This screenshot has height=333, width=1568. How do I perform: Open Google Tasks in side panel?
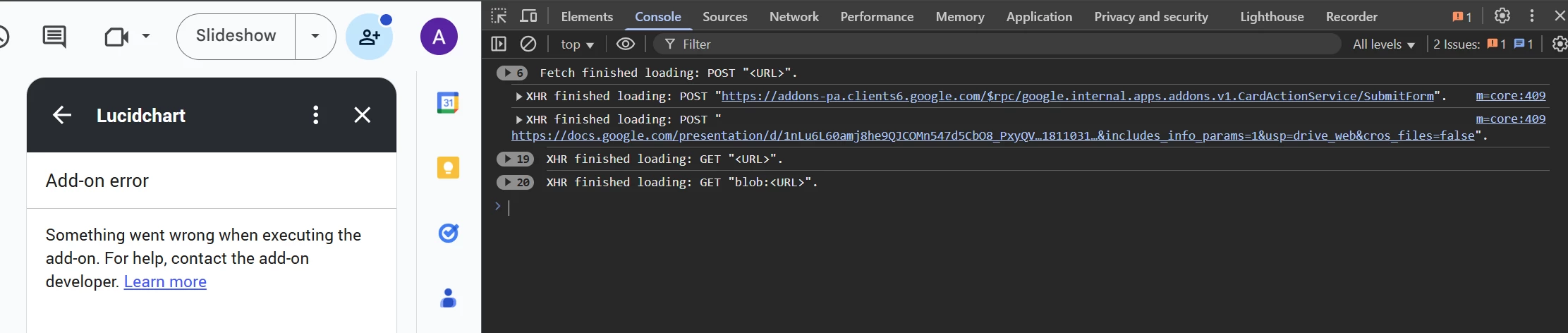(448, 232)
